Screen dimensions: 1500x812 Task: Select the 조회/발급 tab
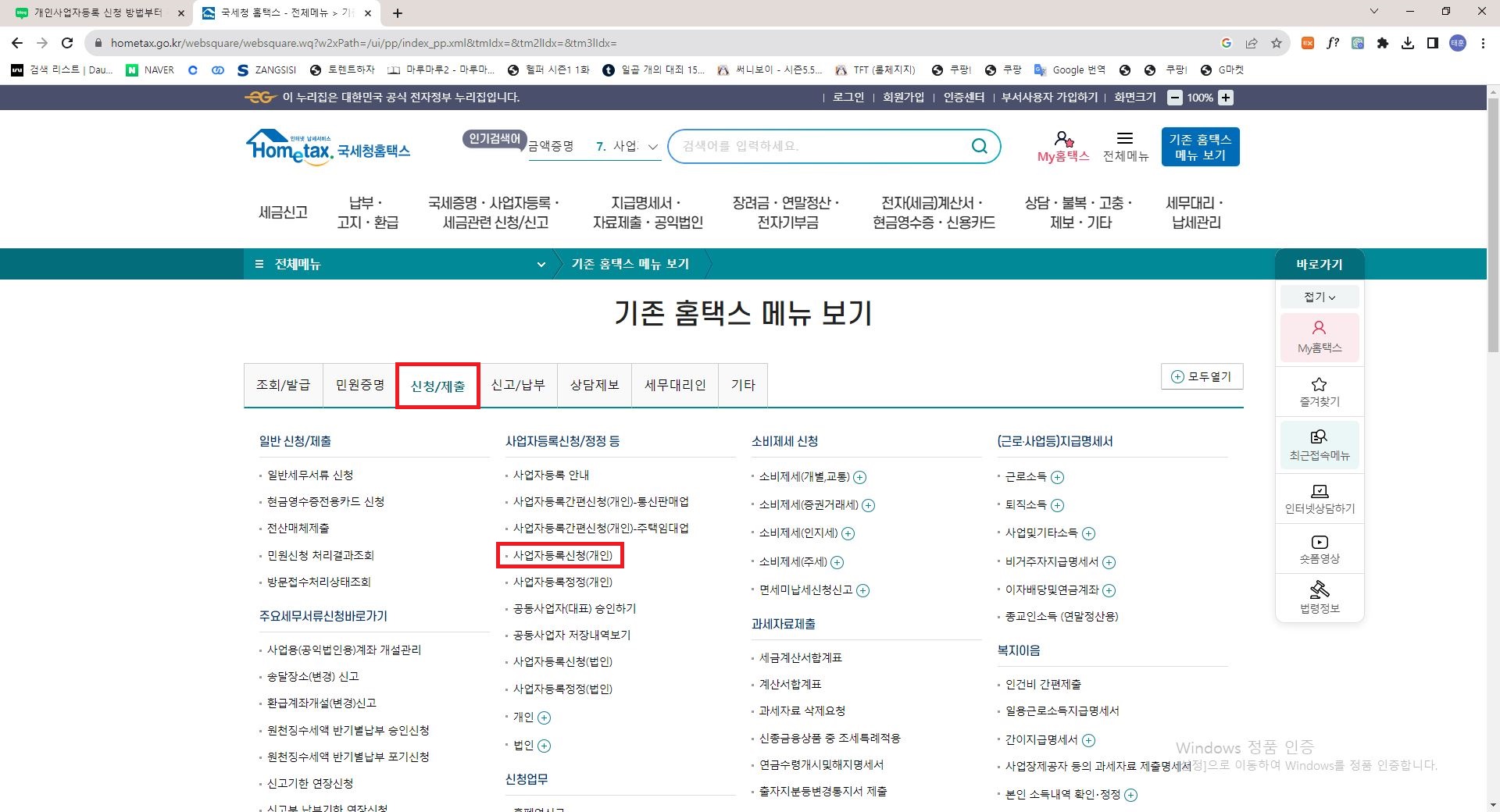tap(283, 385)
